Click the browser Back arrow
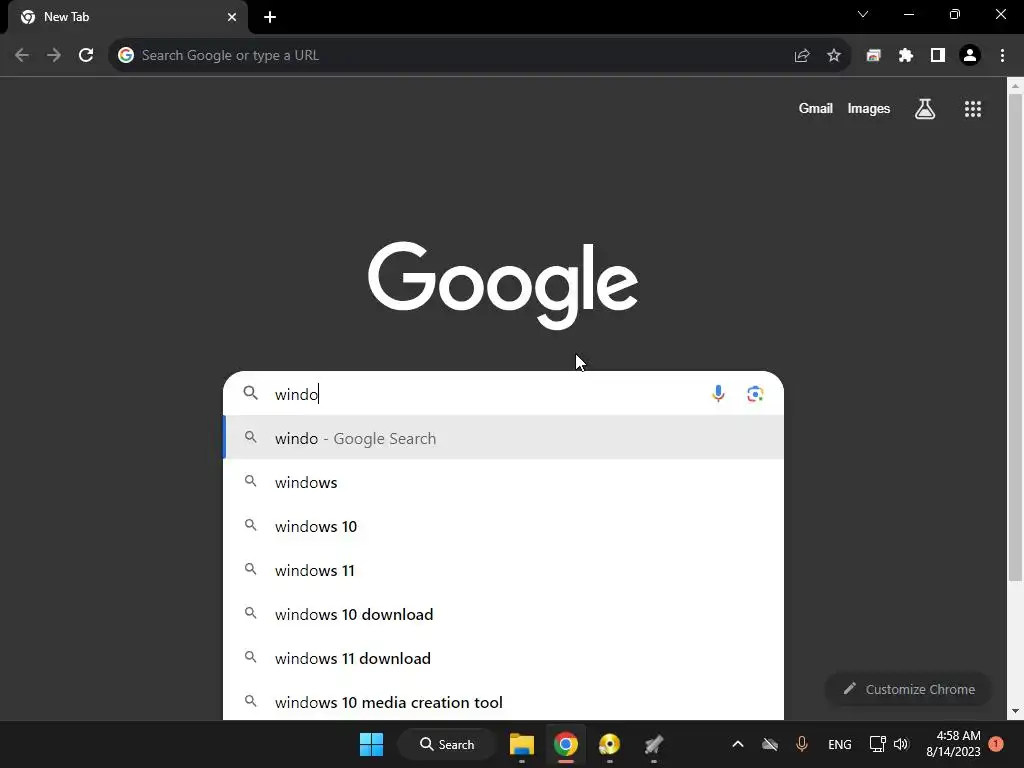1024x768 pixels. point(22,56)
